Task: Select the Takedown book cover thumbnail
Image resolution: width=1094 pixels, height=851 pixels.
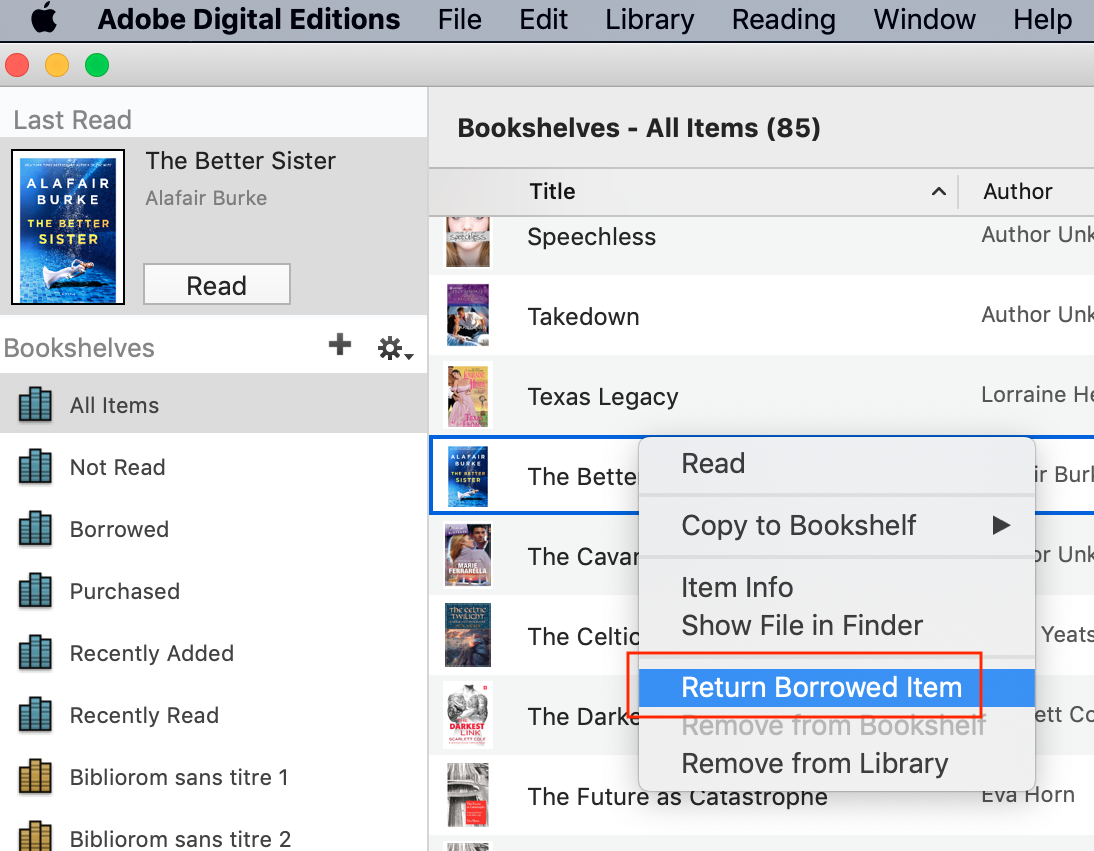Action: (x=468, y=315)
